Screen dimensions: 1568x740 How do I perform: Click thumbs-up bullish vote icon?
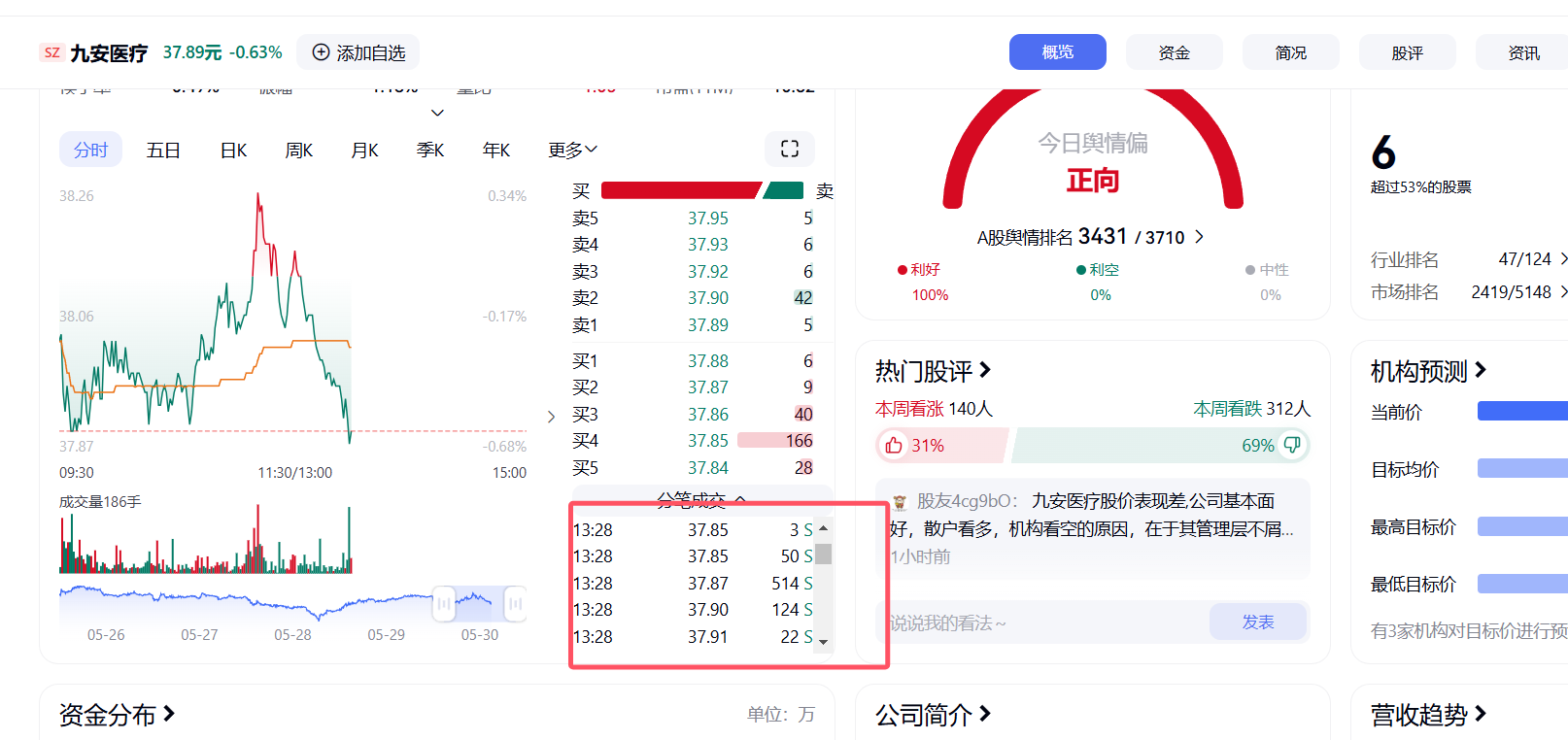point(894,445)
